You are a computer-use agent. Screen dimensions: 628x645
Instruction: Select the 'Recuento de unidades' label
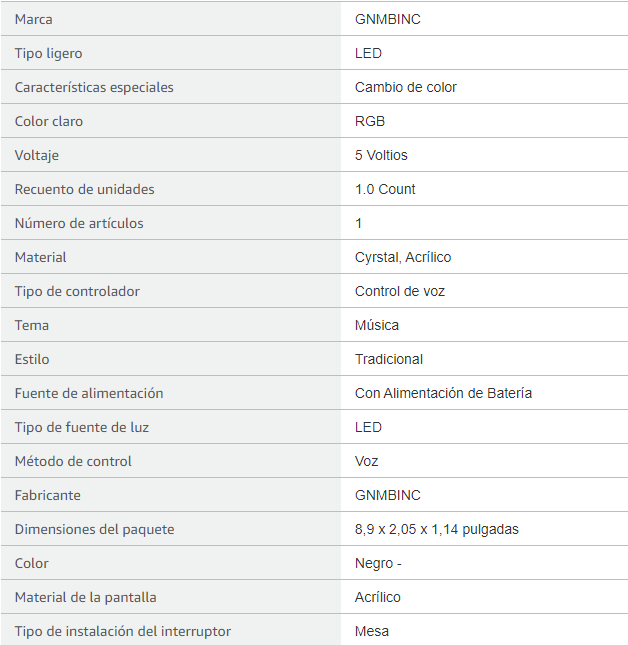coord(85,189)
